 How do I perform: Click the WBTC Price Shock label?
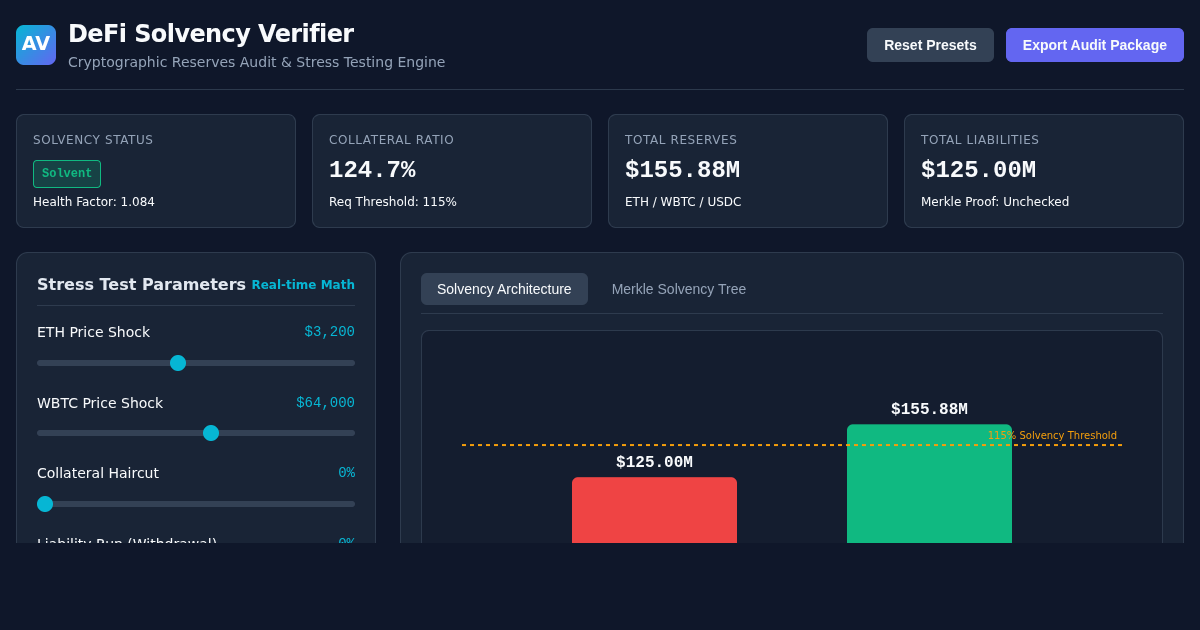point(100,403)
